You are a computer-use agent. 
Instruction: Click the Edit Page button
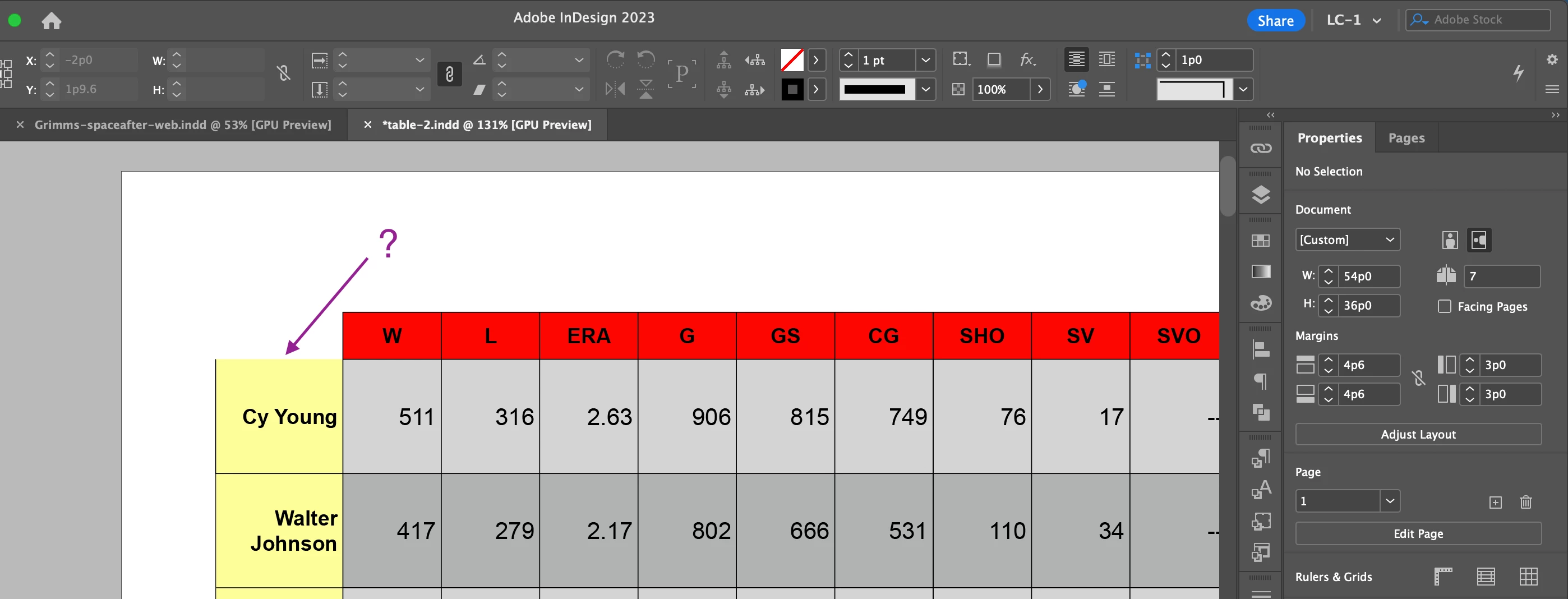click(1418, 533)
